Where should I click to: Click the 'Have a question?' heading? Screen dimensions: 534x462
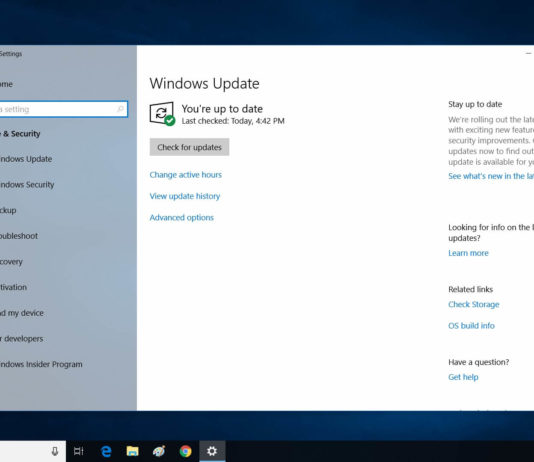tap(478, 362)
